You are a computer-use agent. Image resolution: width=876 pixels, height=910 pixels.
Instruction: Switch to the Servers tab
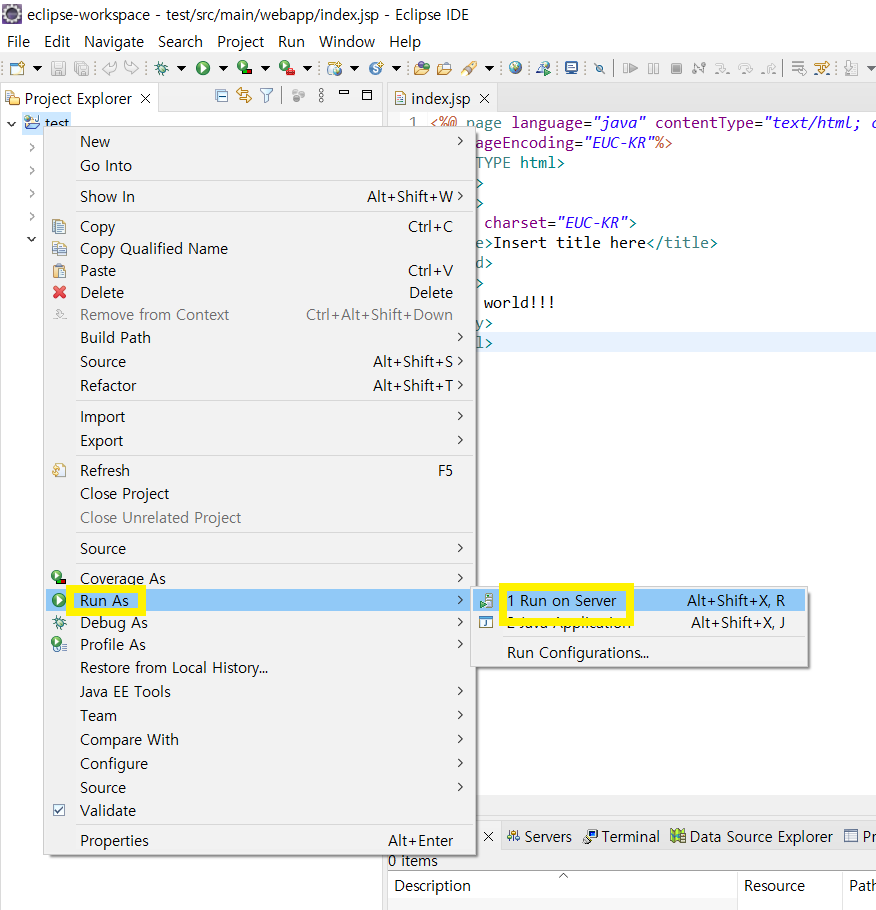(x=539, y=837)
